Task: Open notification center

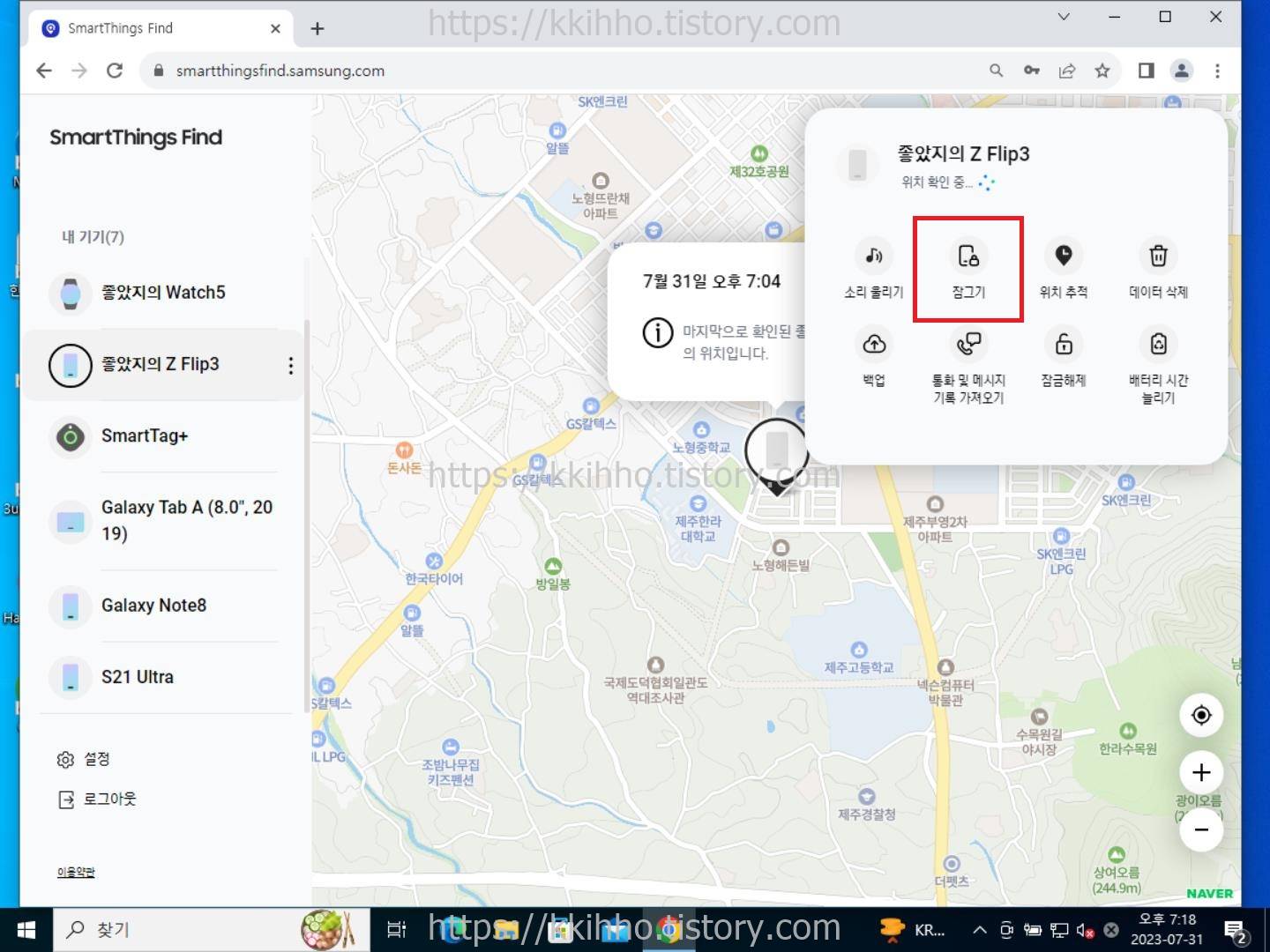Action: pos(1235,930)
